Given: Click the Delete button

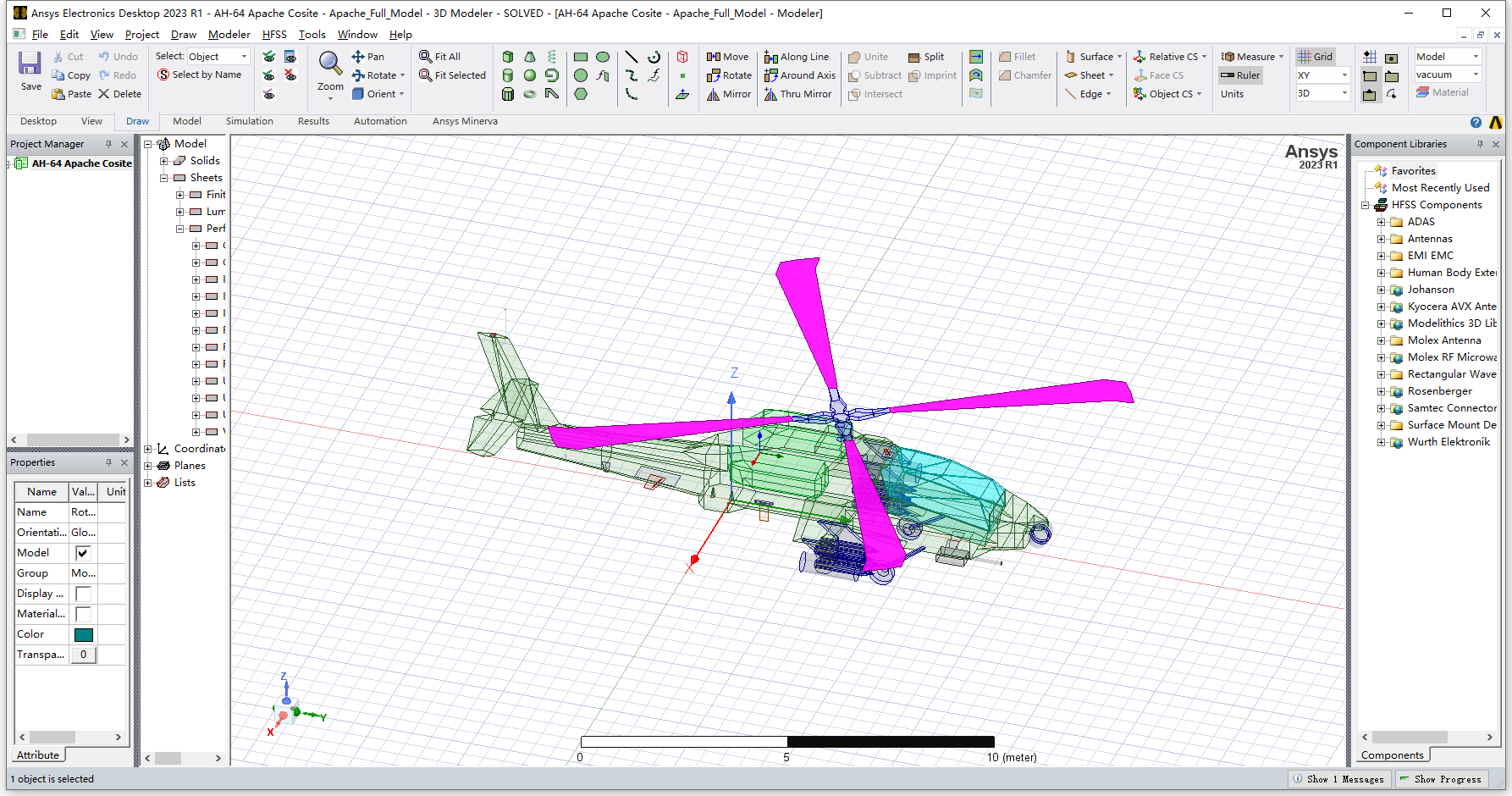Looking at the screenshot, I should pos(119,94).
